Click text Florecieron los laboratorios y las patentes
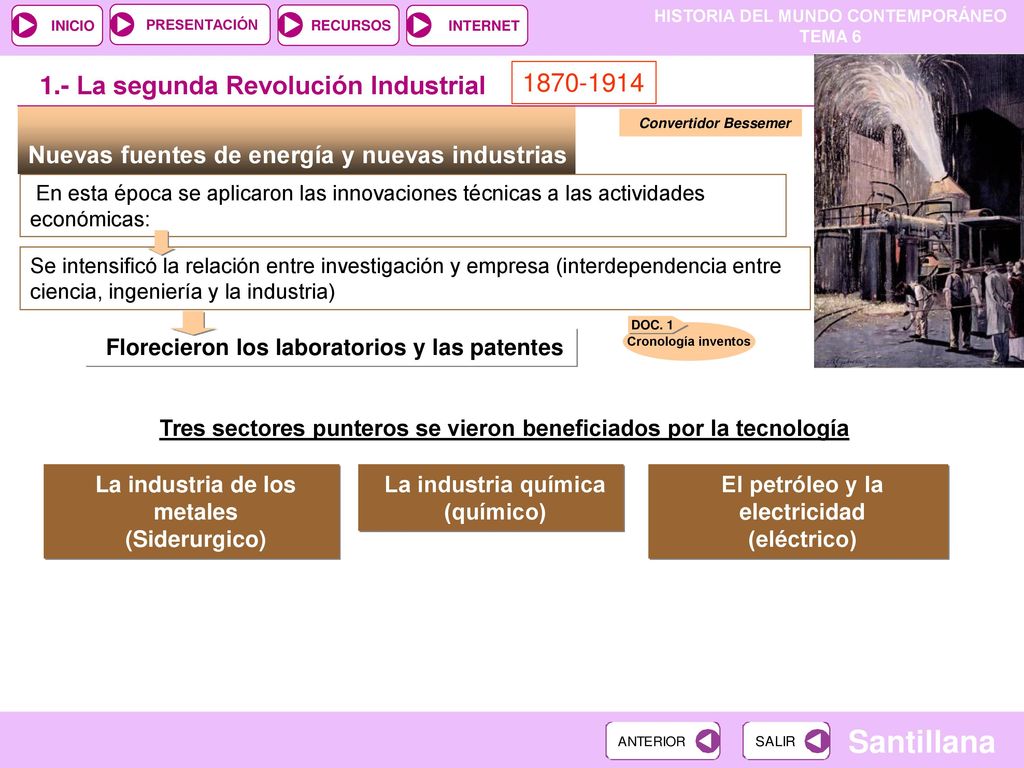The image size is (1024, 768). [334, 347]
